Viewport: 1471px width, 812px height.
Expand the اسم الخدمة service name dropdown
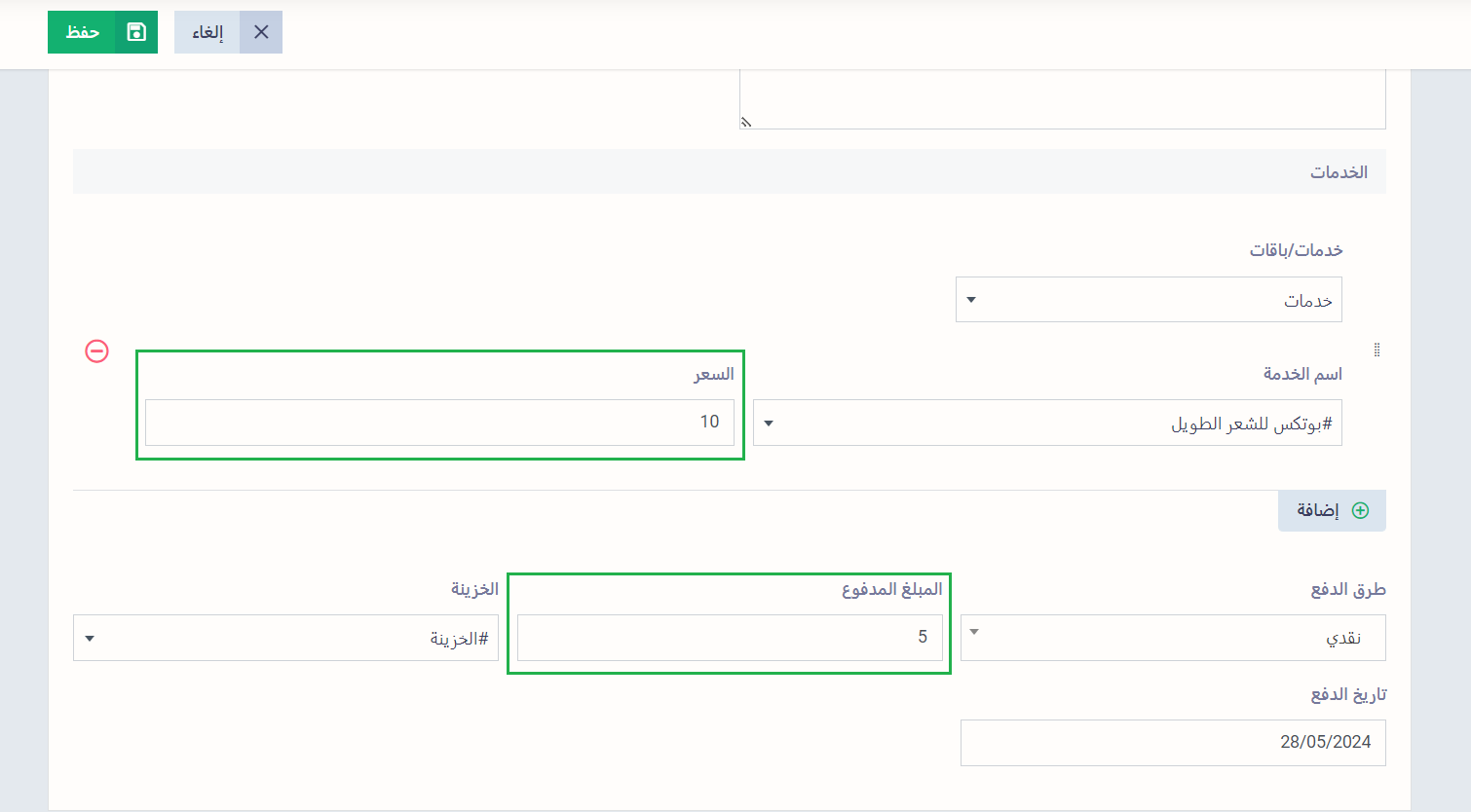769,423
